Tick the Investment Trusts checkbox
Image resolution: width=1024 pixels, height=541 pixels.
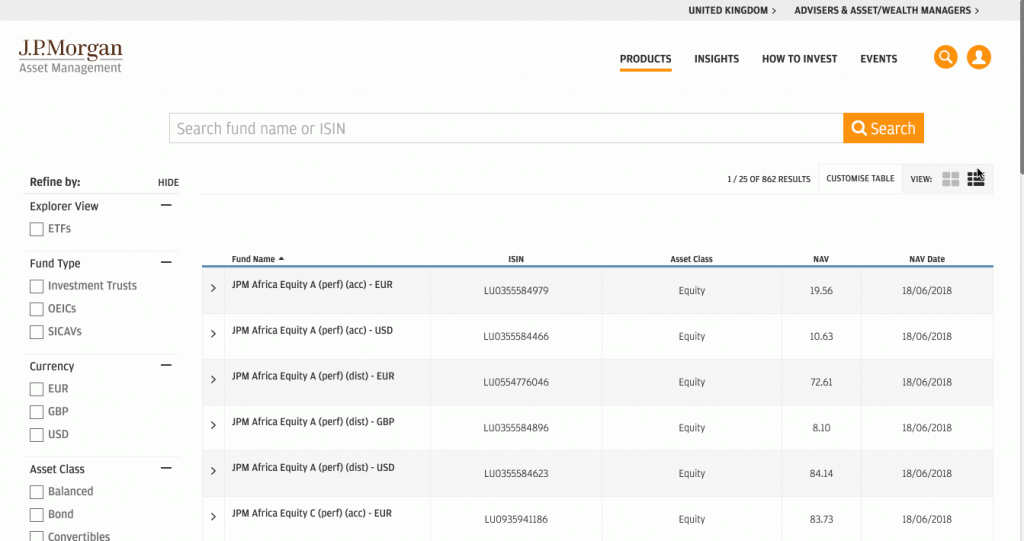(37, 286)
